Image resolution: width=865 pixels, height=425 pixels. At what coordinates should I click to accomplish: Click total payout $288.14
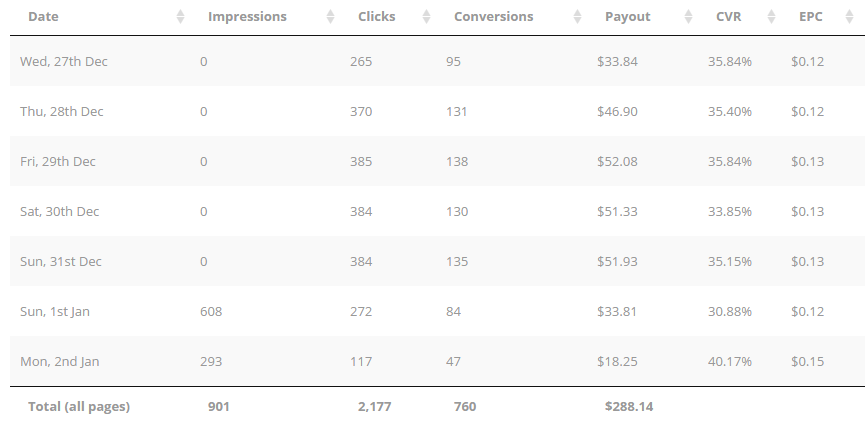pyautogui.click(x=629, y=407)
